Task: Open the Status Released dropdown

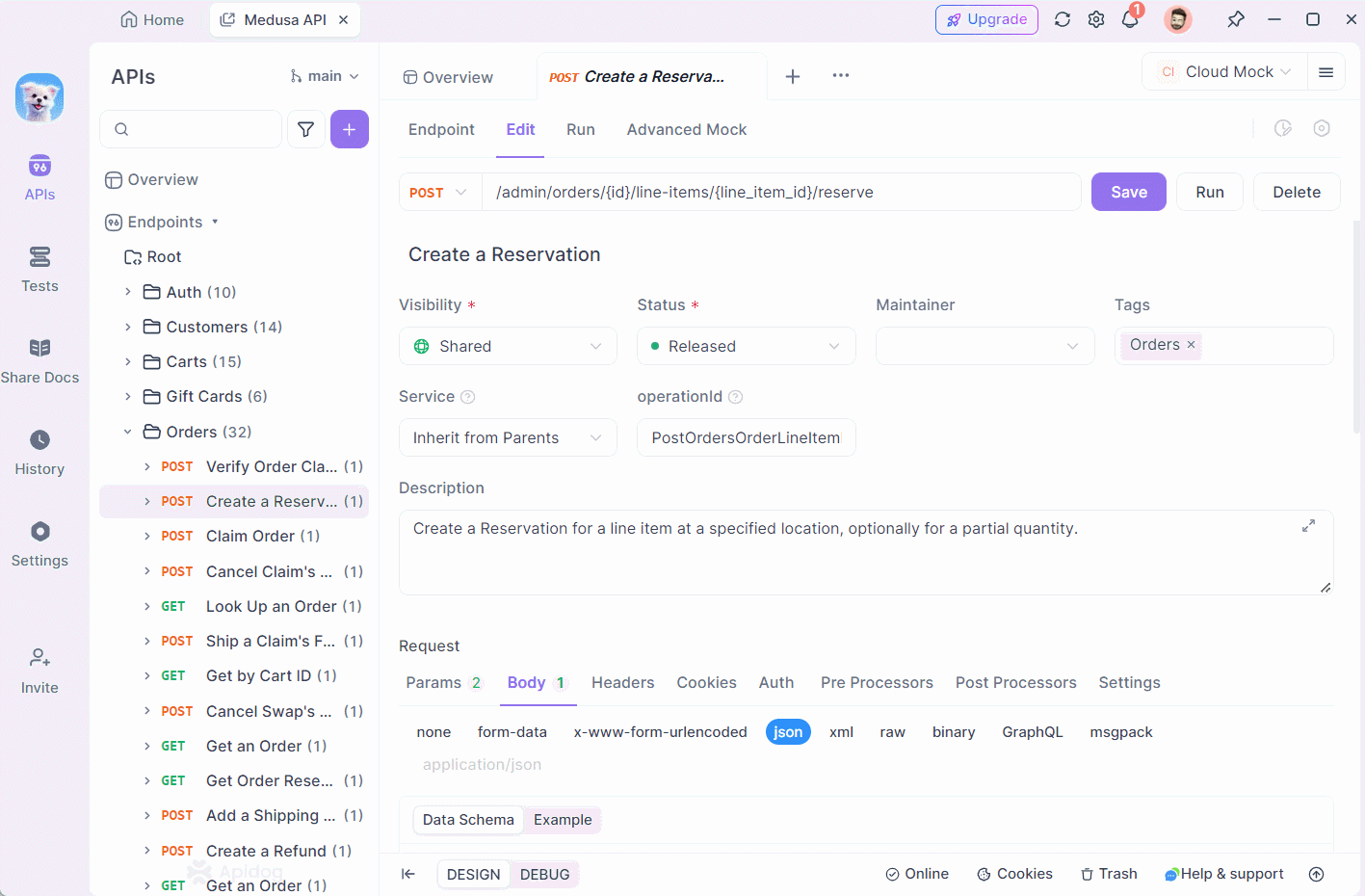Action: tap(747, 346)
